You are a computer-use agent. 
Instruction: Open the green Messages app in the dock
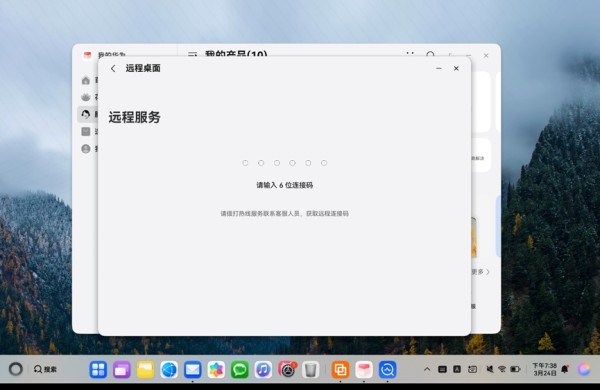[240, 370]
